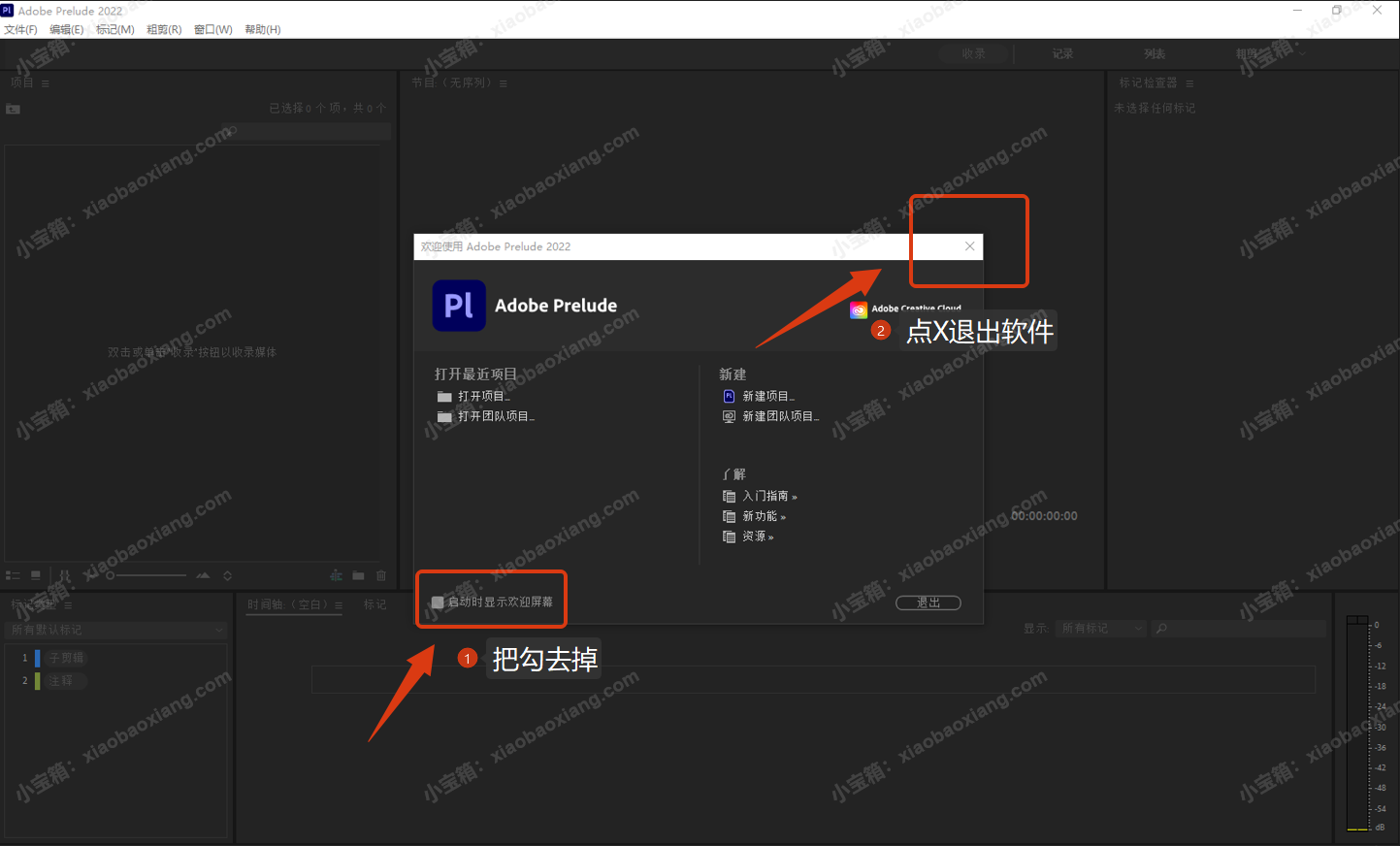Expand the 显示 所有标记 dropdown
The width and height of the screenshot is (1400, 846).
pyautogui.click(x=1101, y=629)
